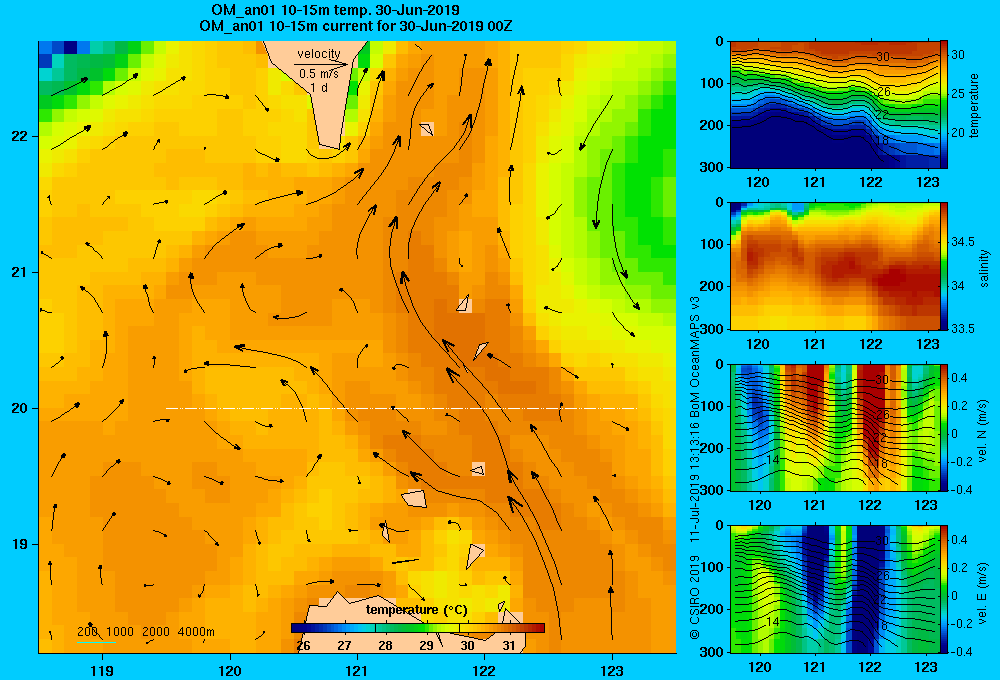Viewport: 1000px width, 680px height.
Task: Click the subtitle "OM_an01 10-15m current for 30-Jun-2019 00Z"
Action: tap(355, 26)
